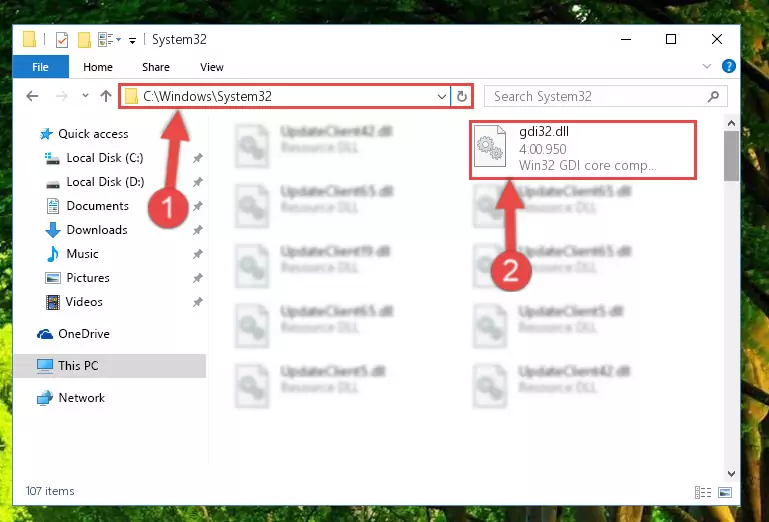The width and height of the screenshot is (769, 522).
Task: Go back with the left arrow
Action: pyautogui.click(x=32, y=96)
